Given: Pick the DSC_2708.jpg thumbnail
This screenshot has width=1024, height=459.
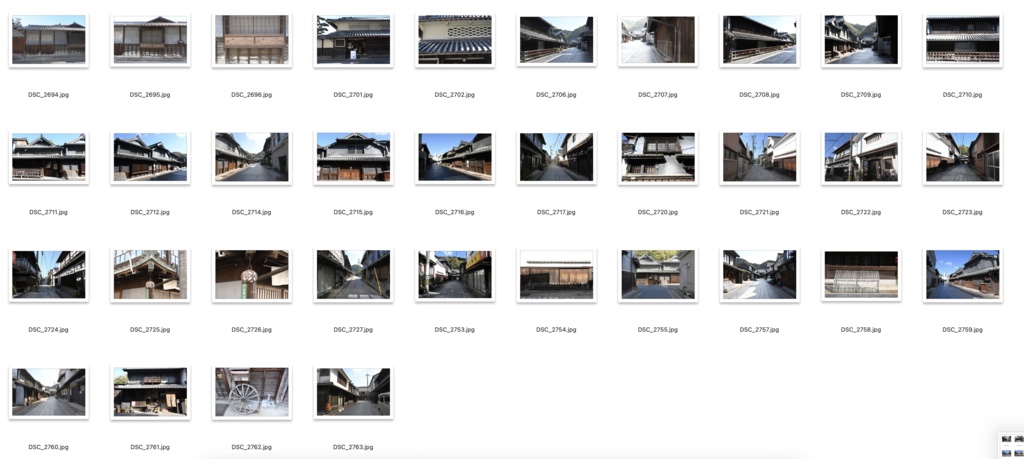Looking at the screenshot, I should point(760,39).
